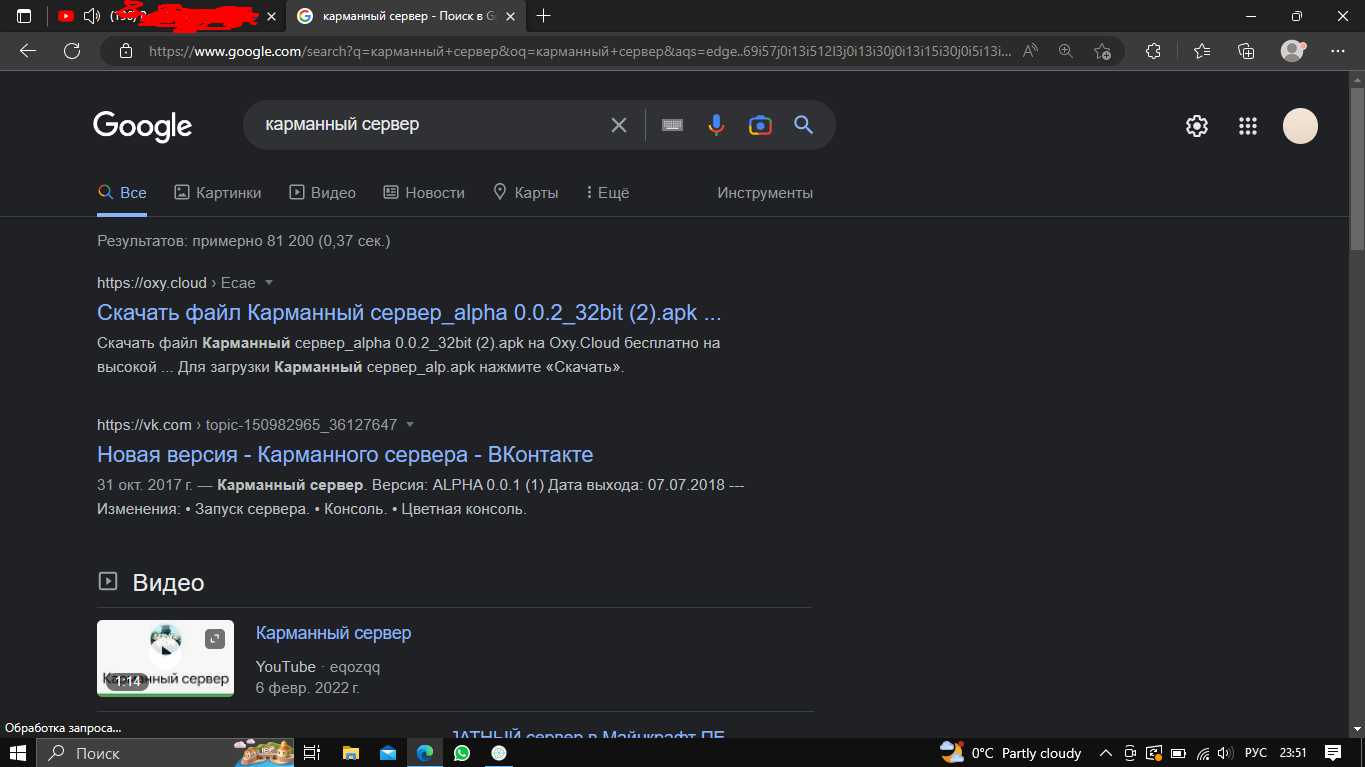Open WhatsApp from the taskbar
This screenshot has width=1365, height=767.
pos(461,753)
